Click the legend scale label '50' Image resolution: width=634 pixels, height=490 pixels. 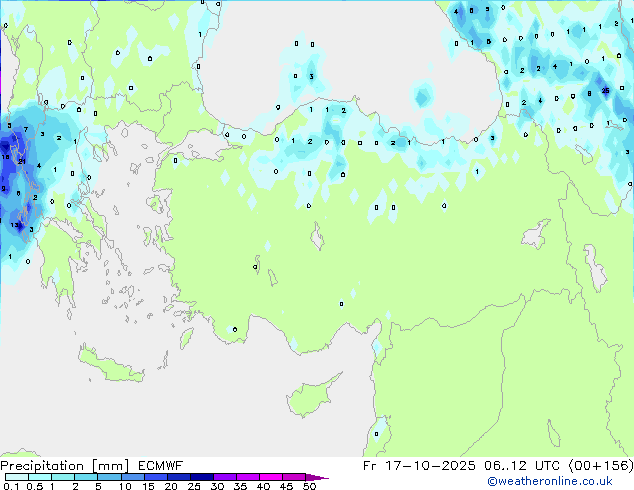309,486
